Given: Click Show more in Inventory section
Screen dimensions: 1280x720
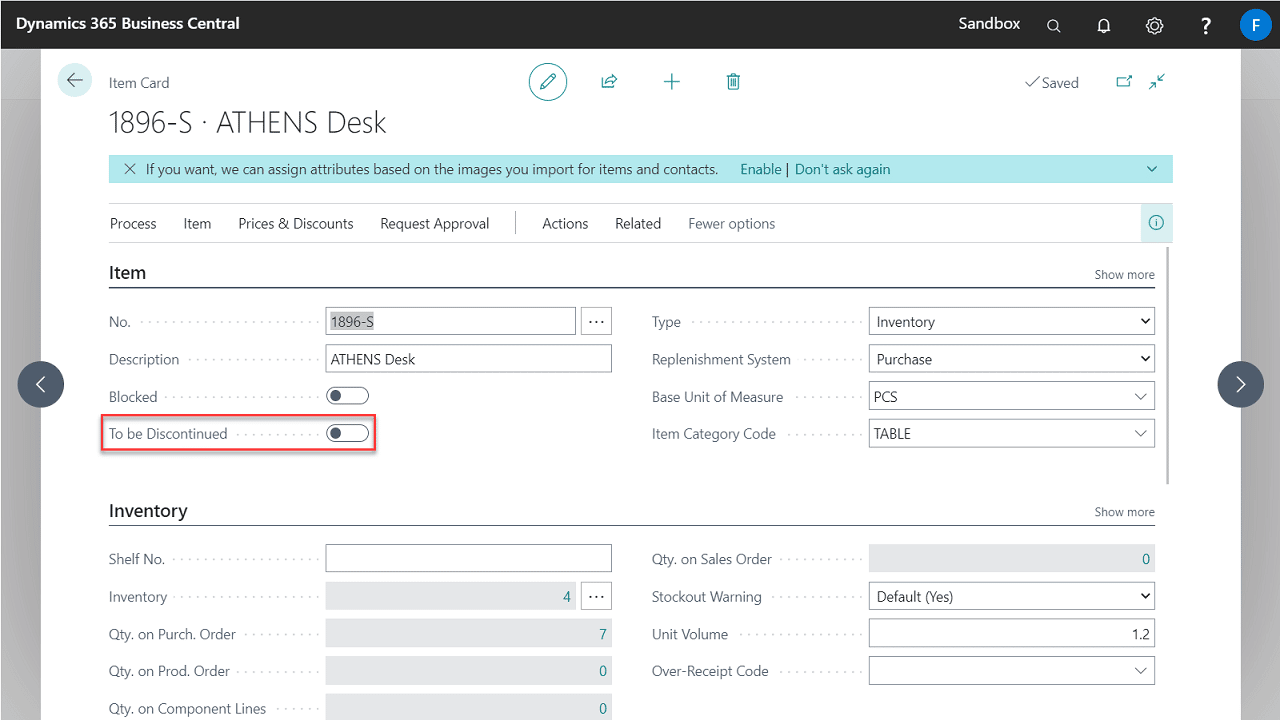Looking at the screenshot, I should [1124, 511].
